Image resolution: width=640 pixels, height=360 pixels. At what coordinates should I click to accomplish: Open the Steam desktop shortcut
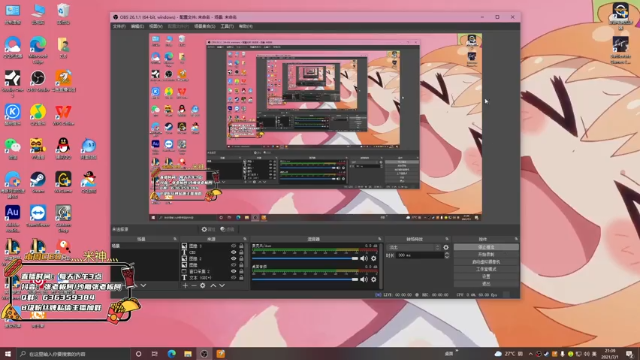coord(38,182)
